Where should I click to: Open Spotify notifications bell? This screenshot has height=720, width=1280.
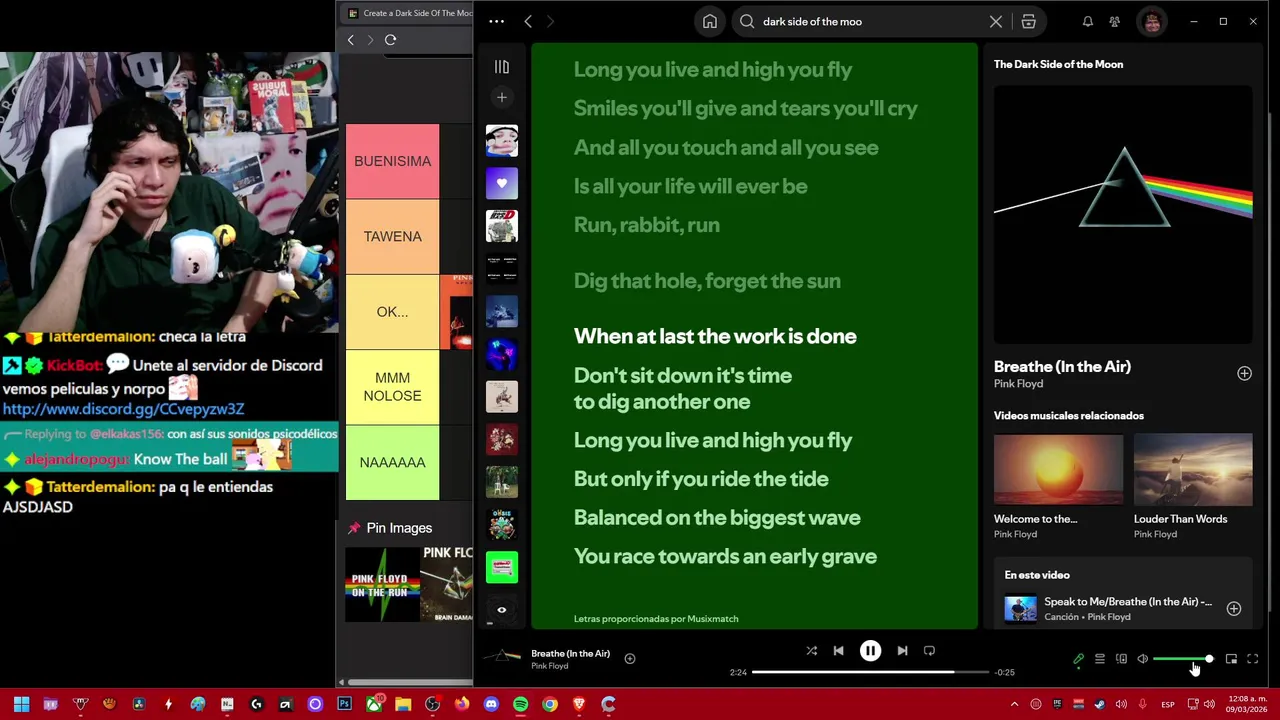(1088, 22)
